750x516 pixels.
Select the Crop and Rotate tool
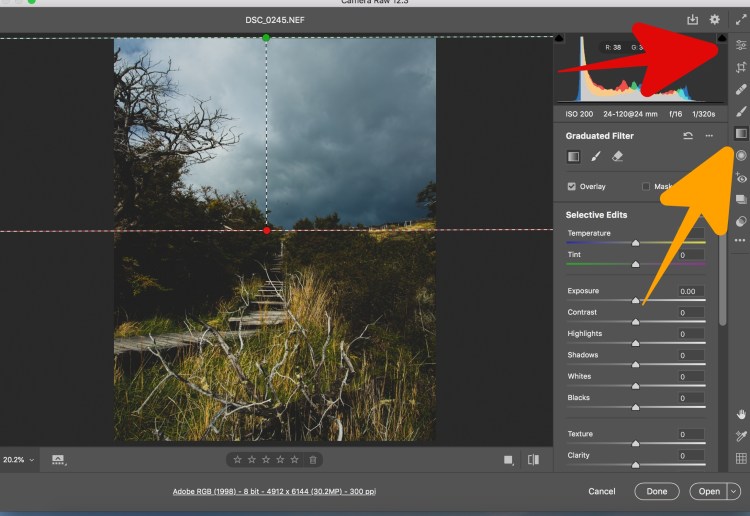pos(741,67)
